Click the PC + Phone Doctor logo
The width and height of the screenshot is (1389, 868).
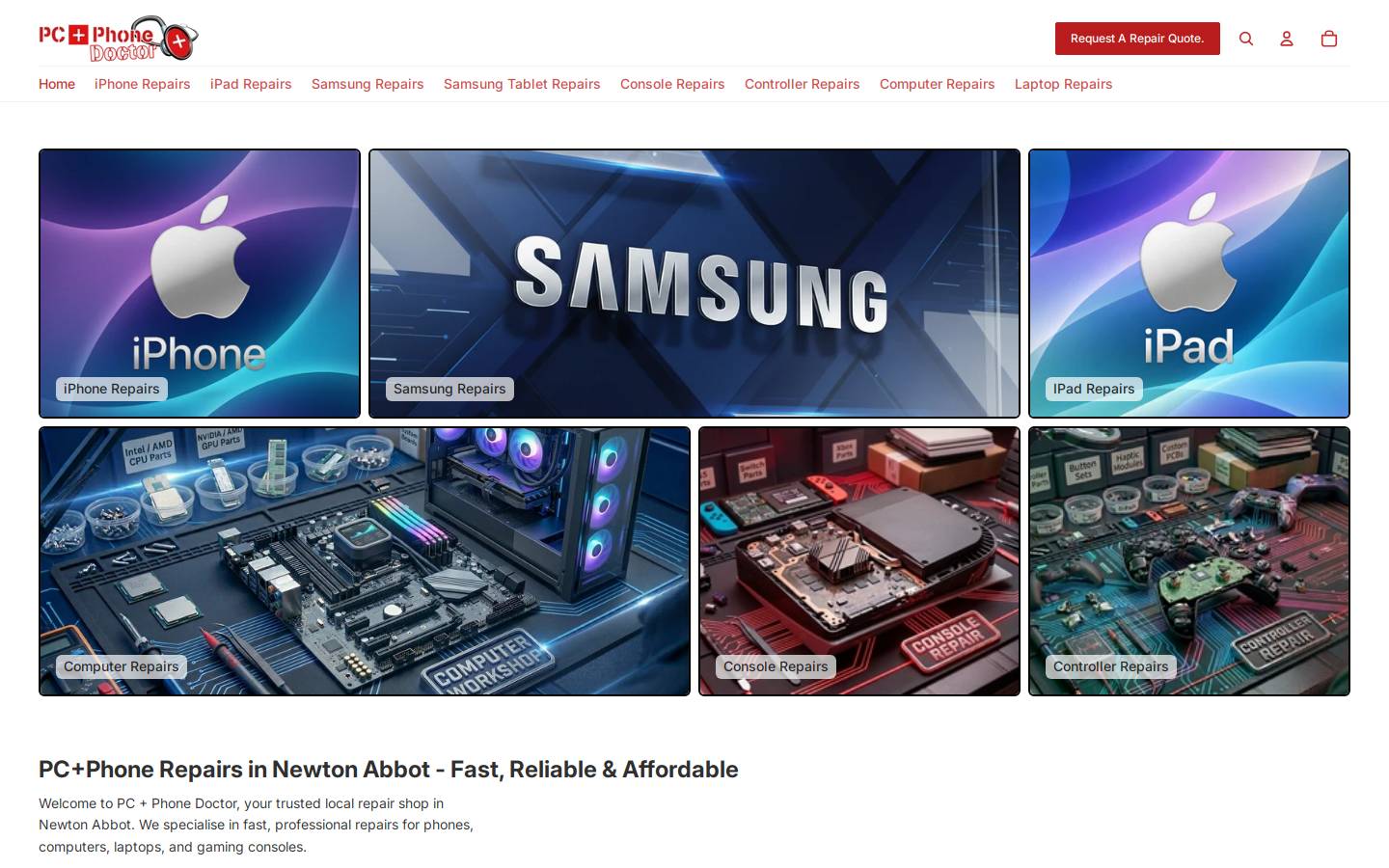(x=119, y=39)
